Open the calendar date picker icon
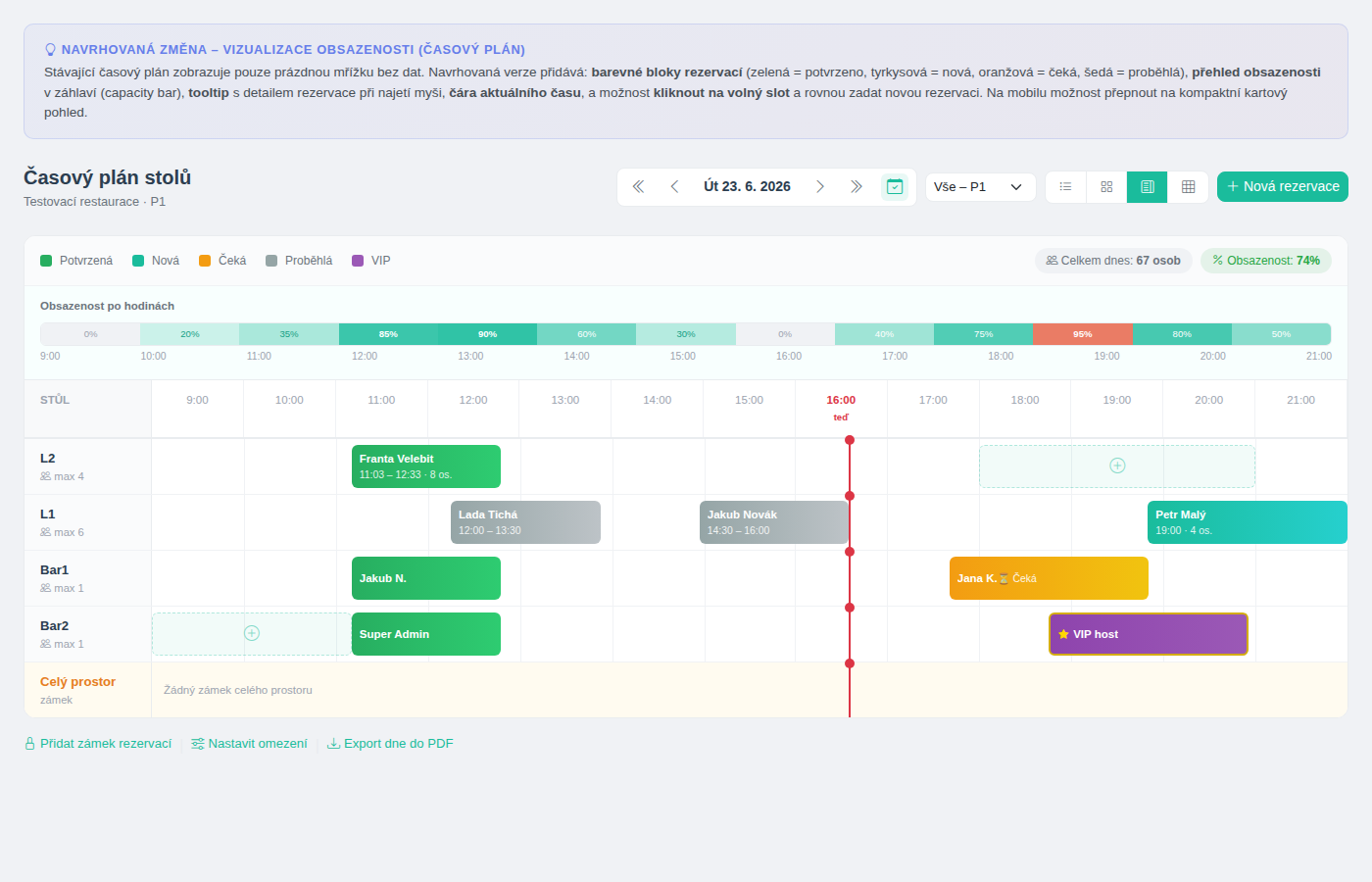 tap(895, 186)
